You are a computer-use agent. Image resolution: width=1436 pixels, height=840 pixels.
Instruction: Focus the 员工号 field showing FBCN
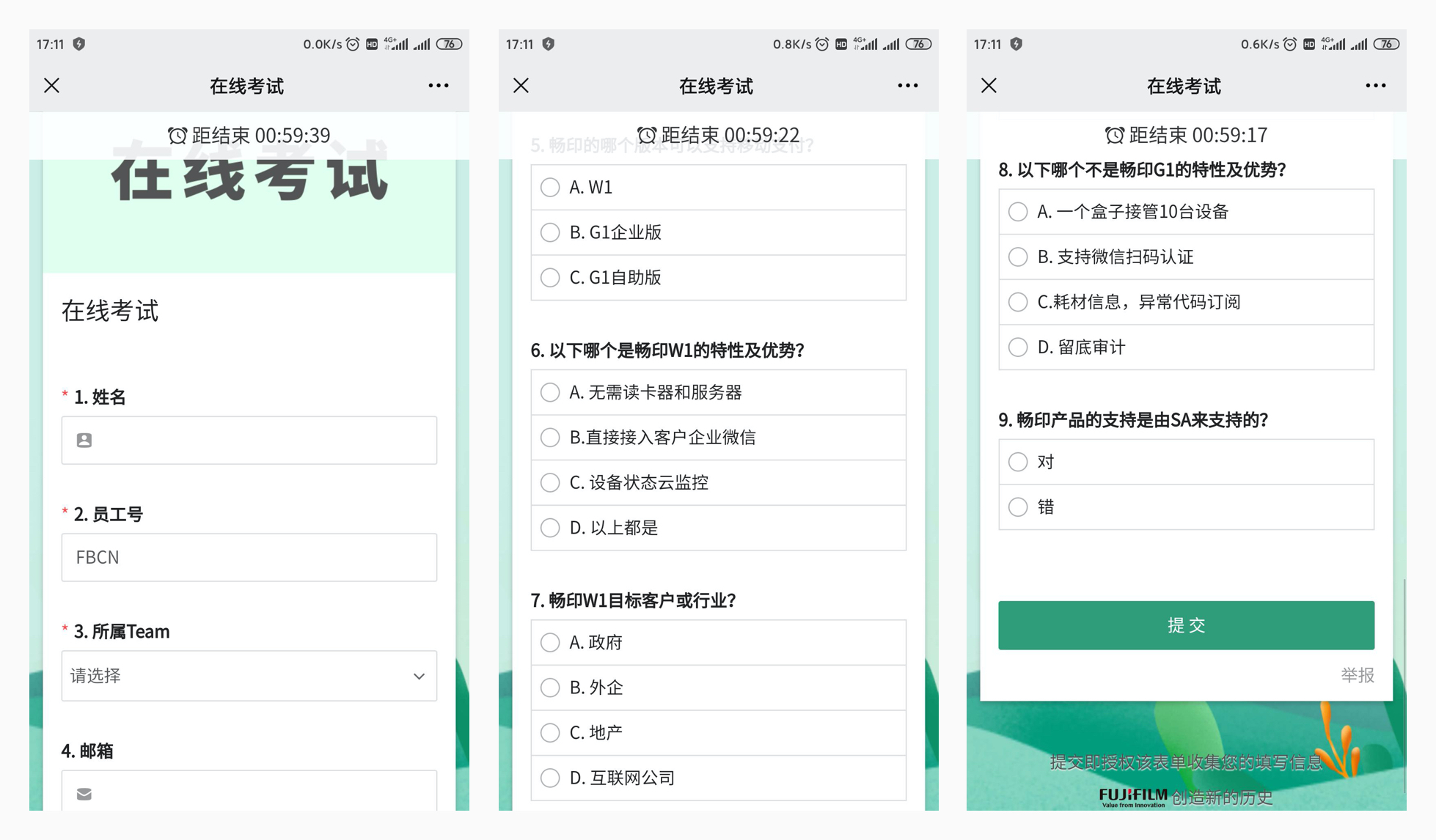tap(249, 557)
